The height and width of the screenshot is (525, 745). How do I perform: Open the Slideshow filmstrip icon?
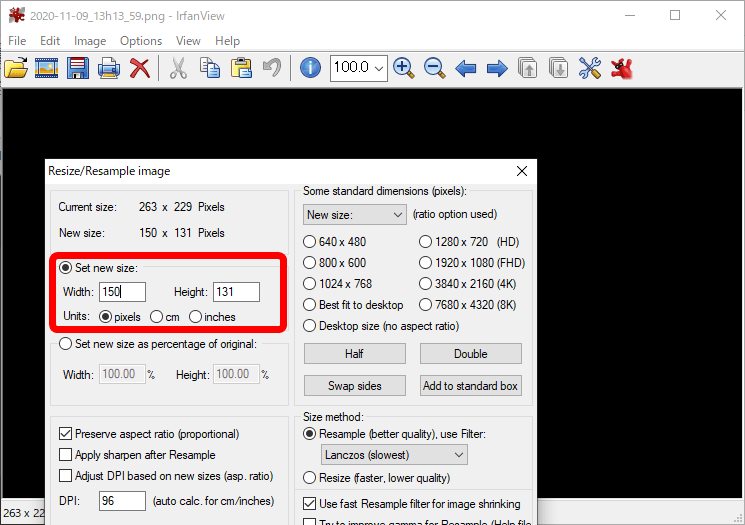[x=47, y=68]
